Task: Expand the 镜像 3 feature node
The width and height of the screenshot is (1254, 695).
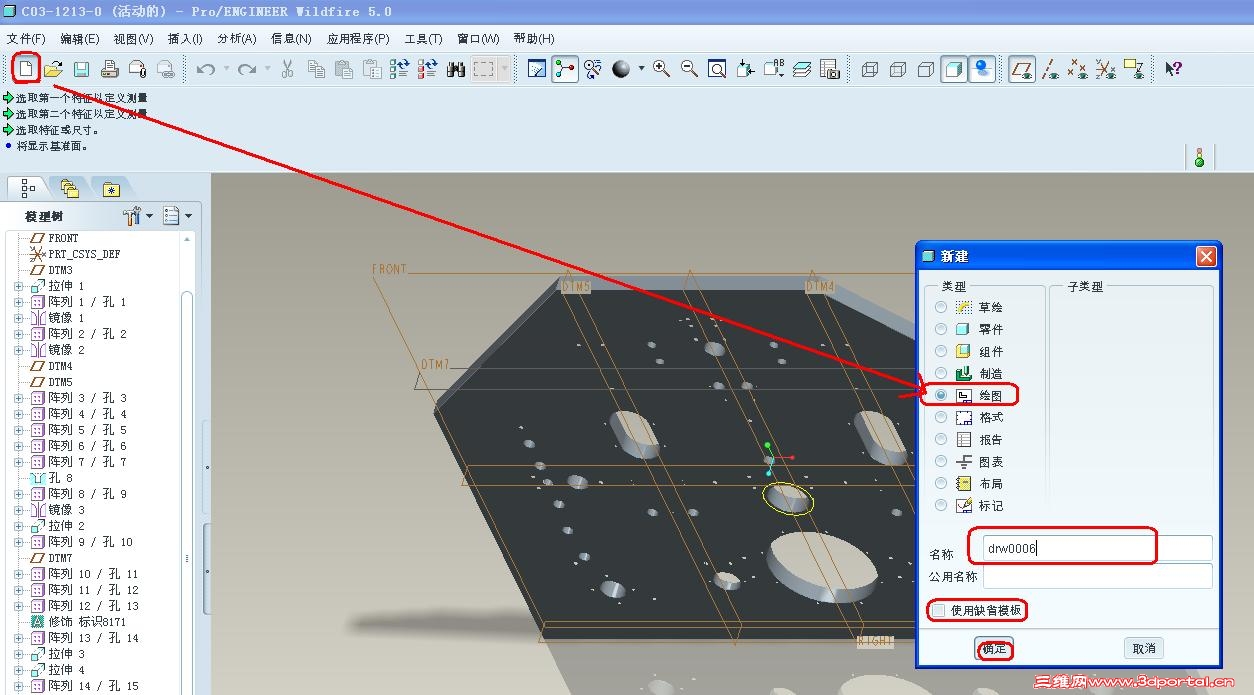Action: point(18,510)
